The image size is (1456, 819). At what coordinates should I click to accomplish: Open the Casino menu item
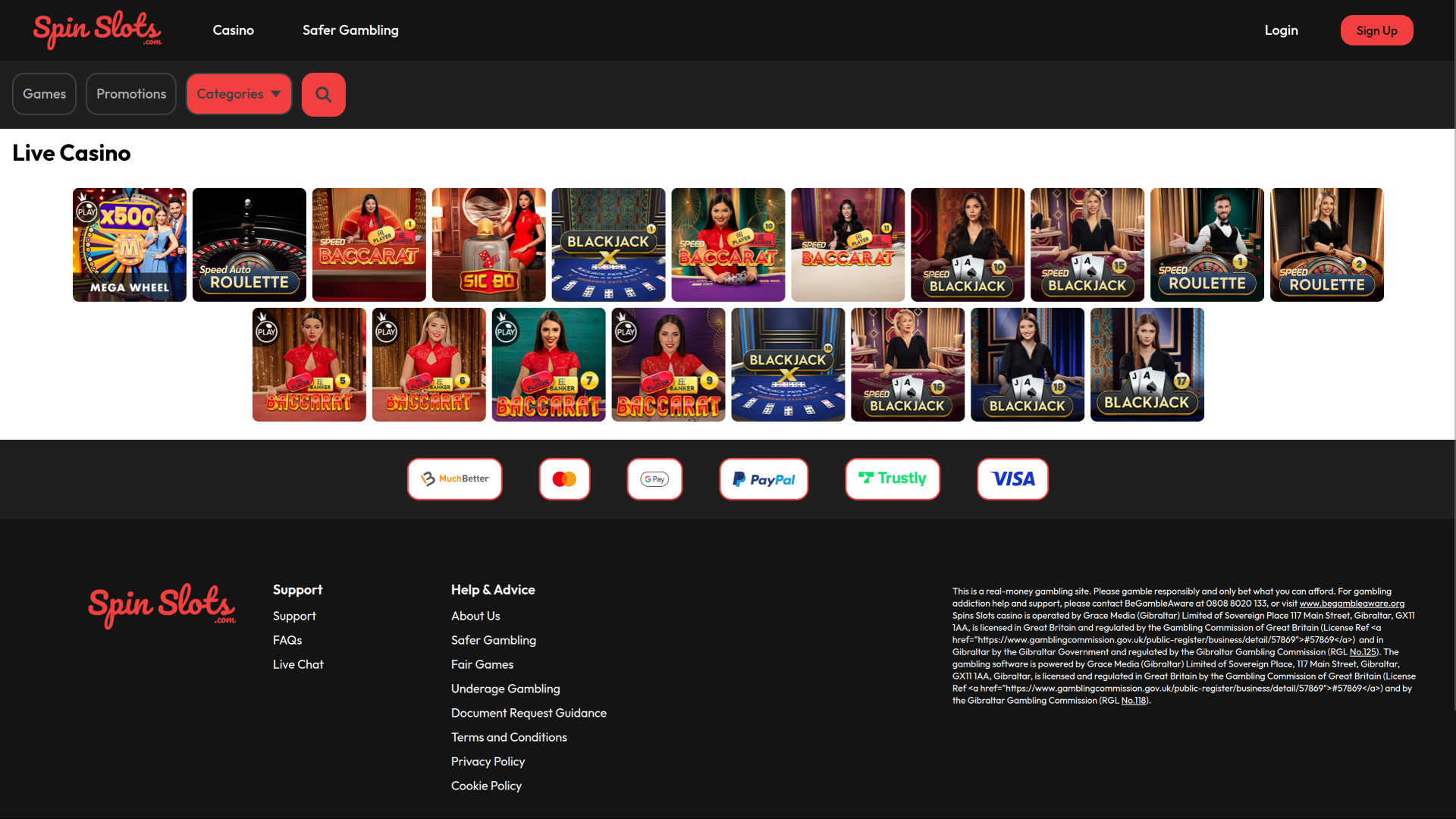tap(234, 30)
